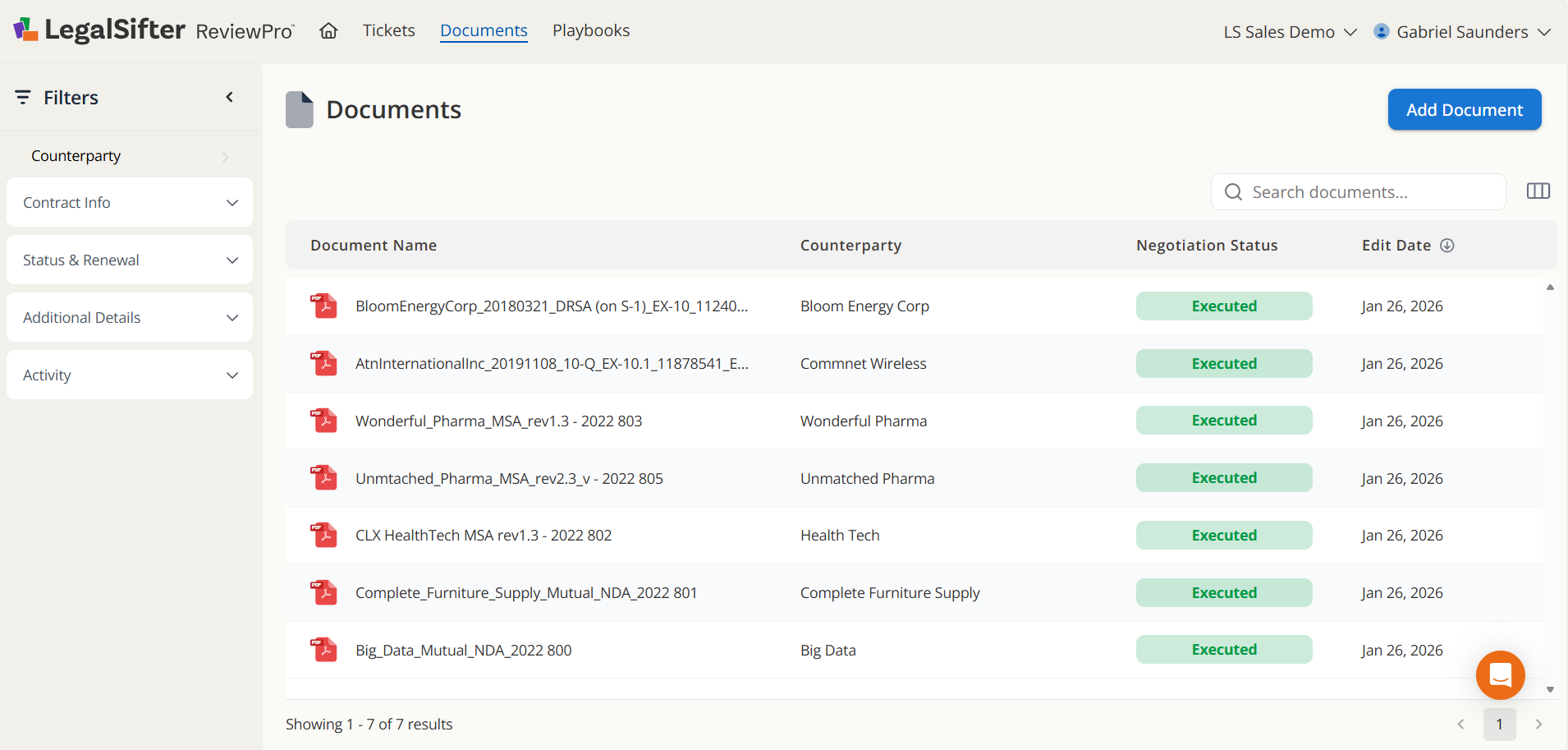The image size is (1568, 750).
Task: Switch to the Tickets tab
Action: 388,30
